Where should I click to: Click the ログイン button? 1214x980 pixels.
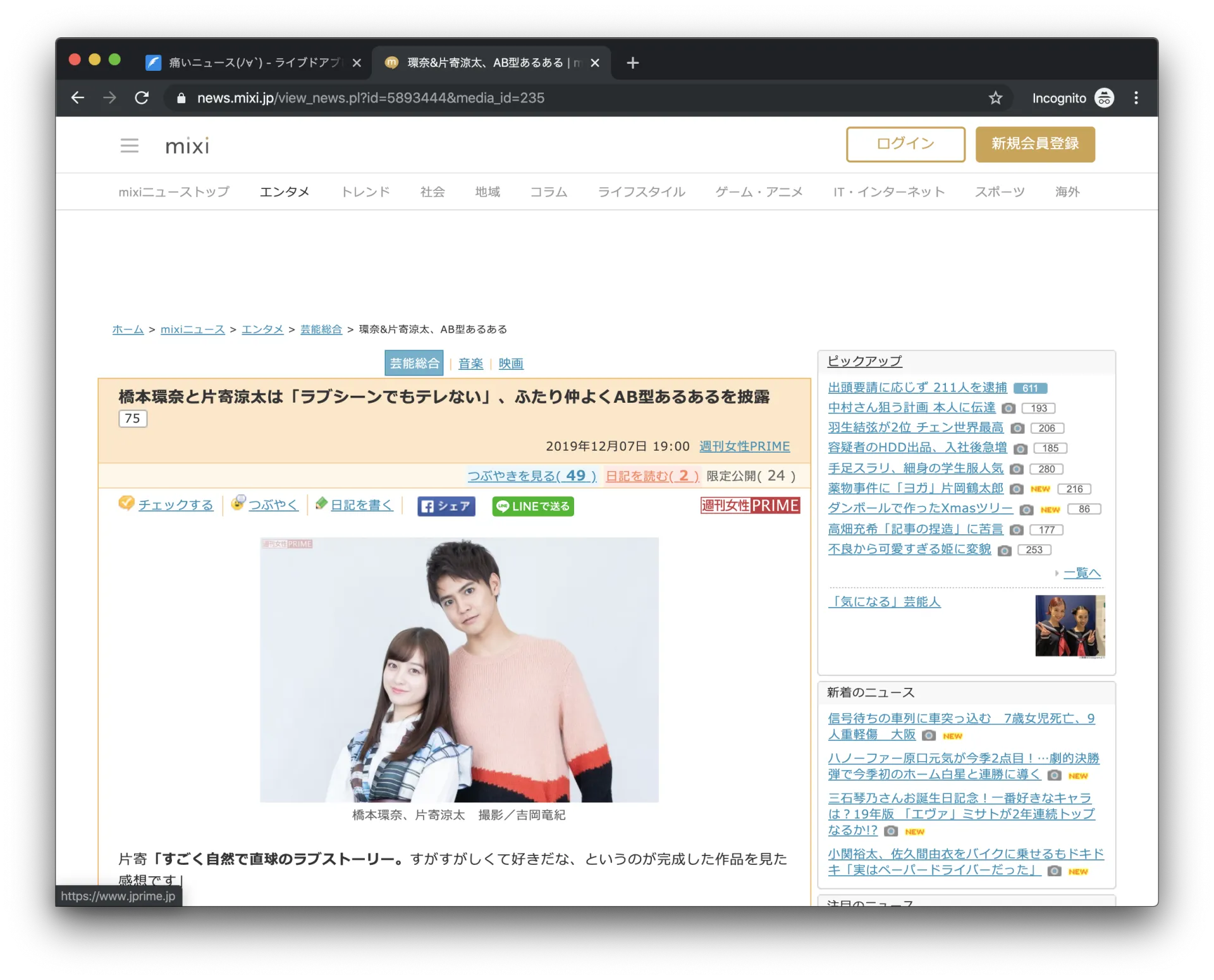905,144
